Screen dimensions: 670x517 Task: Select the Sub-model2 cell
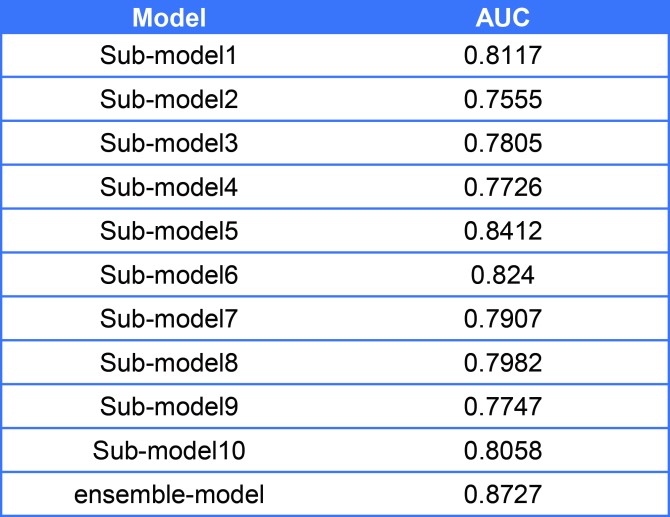(x=168, y=100)
